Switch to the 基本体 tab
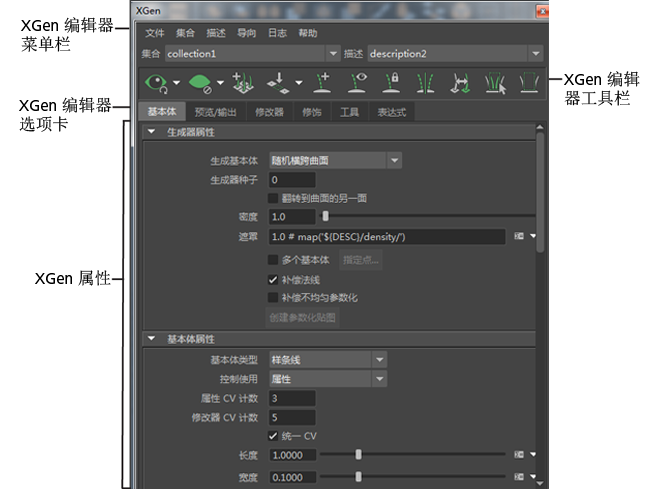Viewport: 650px width, 489px height. coord(162,111)
